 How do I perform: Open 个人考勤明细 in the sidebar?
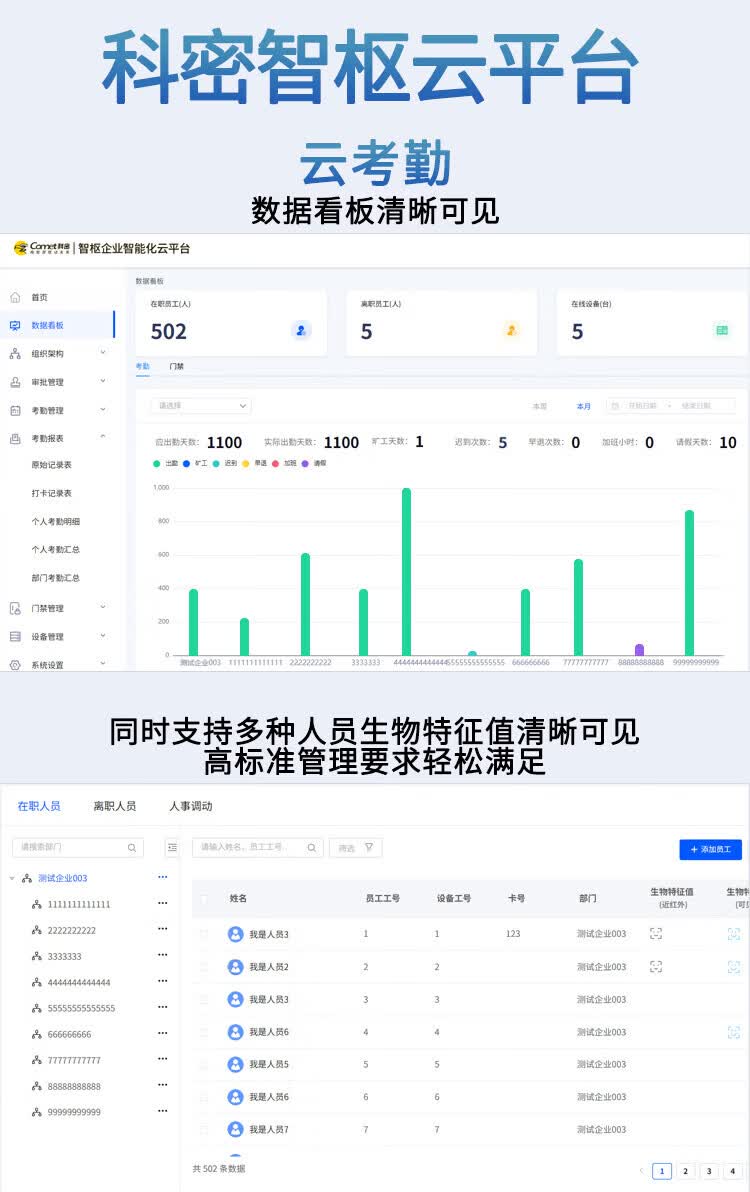pyautogui.click(x=55, y=522)
